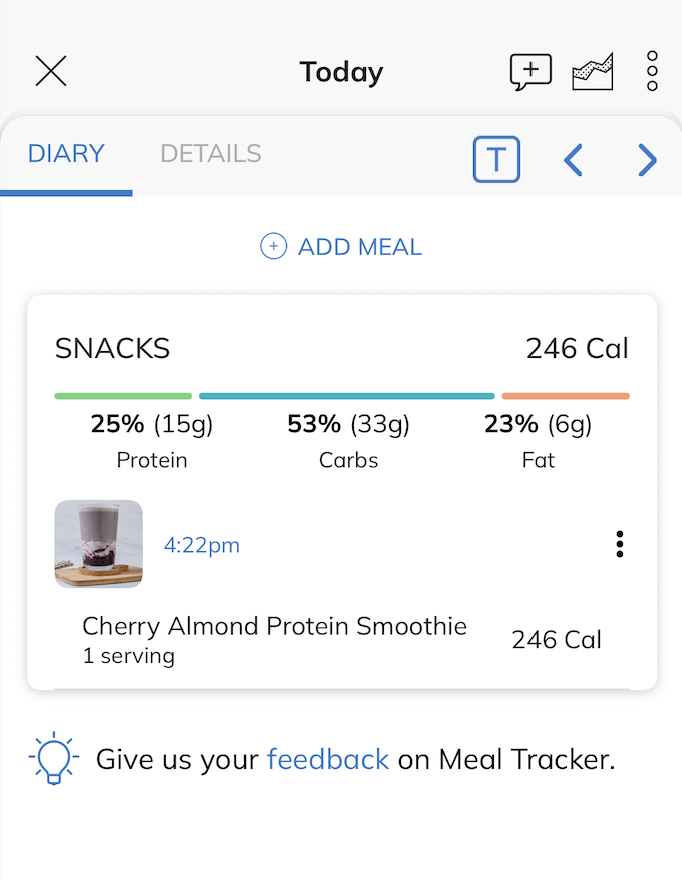
Task: Open the feedback link
Action: click(x=327, y=760)
